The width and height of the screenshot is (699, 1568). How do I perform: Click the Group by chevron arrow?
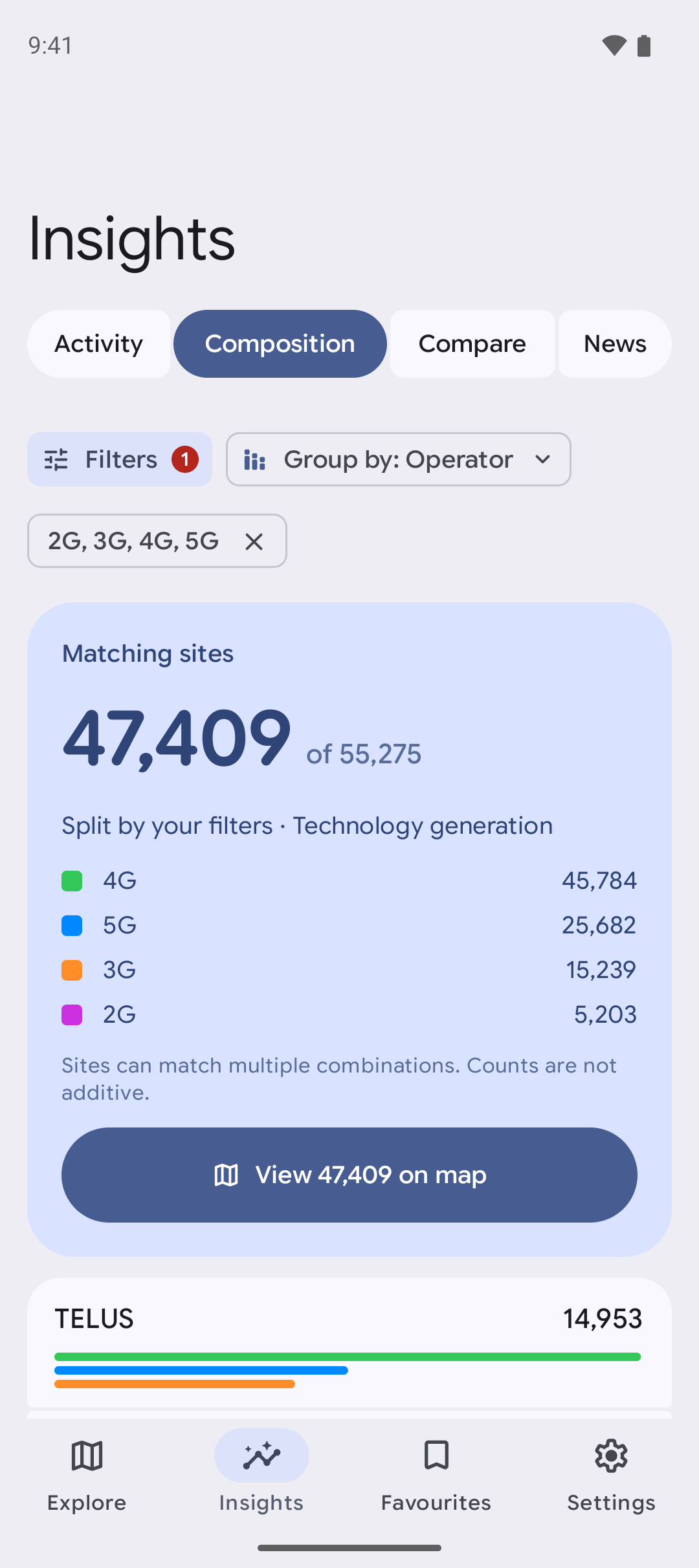click(x=543, y=459)
